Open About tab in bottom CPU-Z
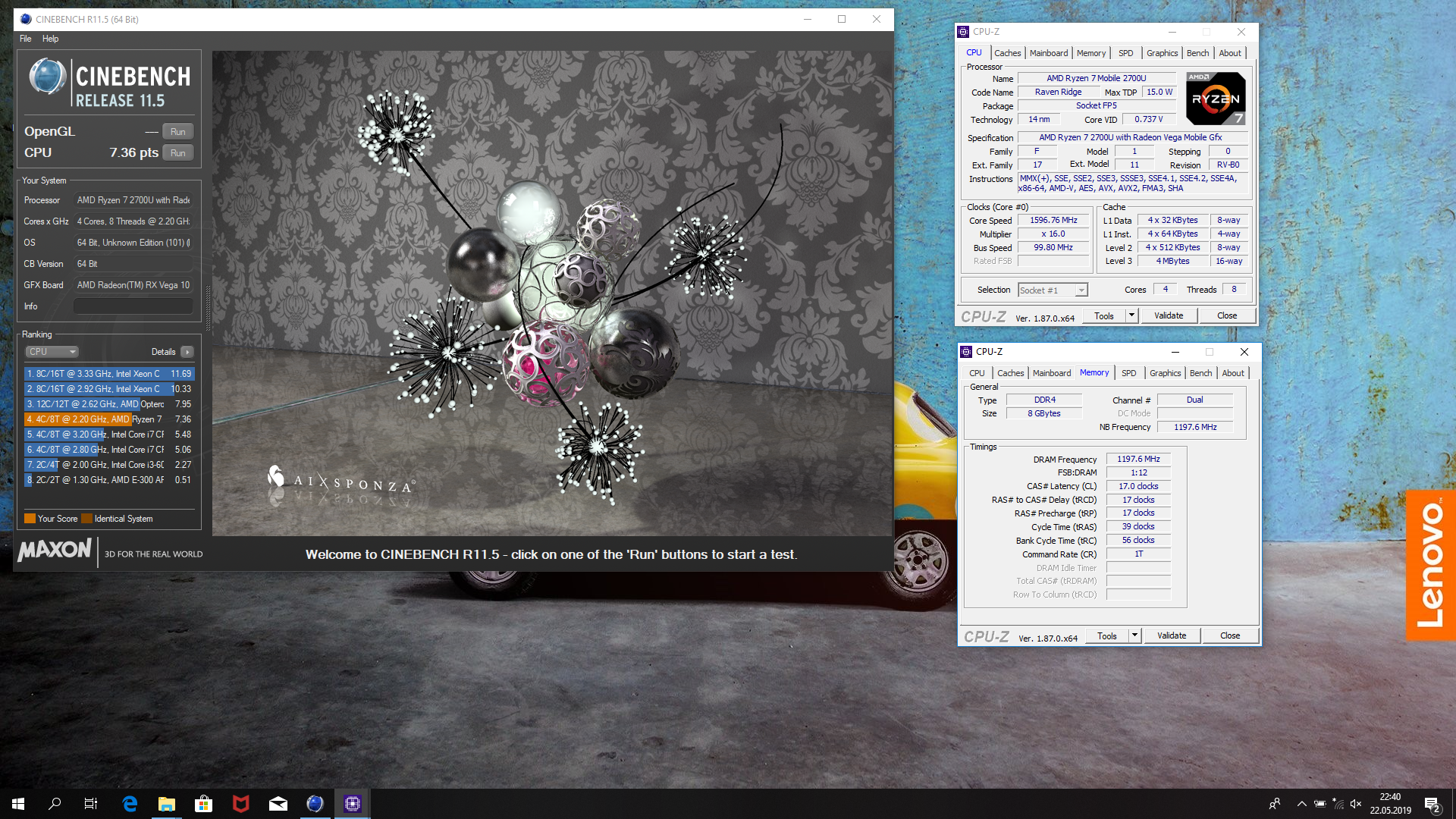Image resolution: width=1456 pixels, height=819 pixels. [1233, 373]
